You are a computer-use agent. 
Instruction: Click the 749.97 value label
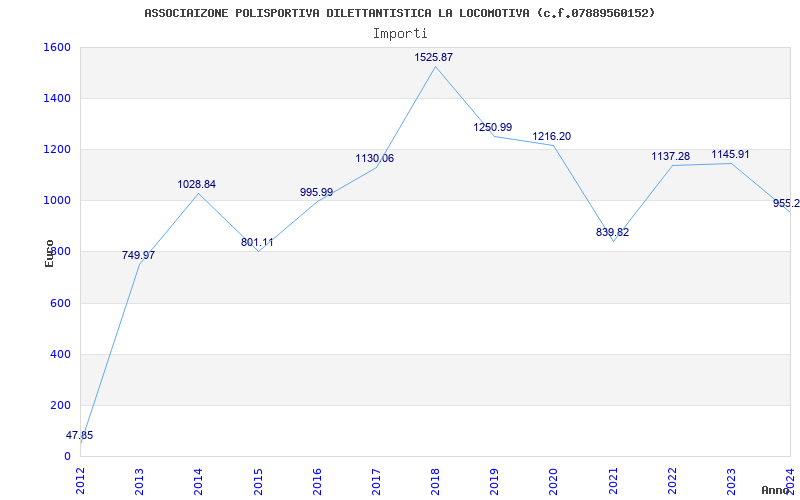click(138, 255)
